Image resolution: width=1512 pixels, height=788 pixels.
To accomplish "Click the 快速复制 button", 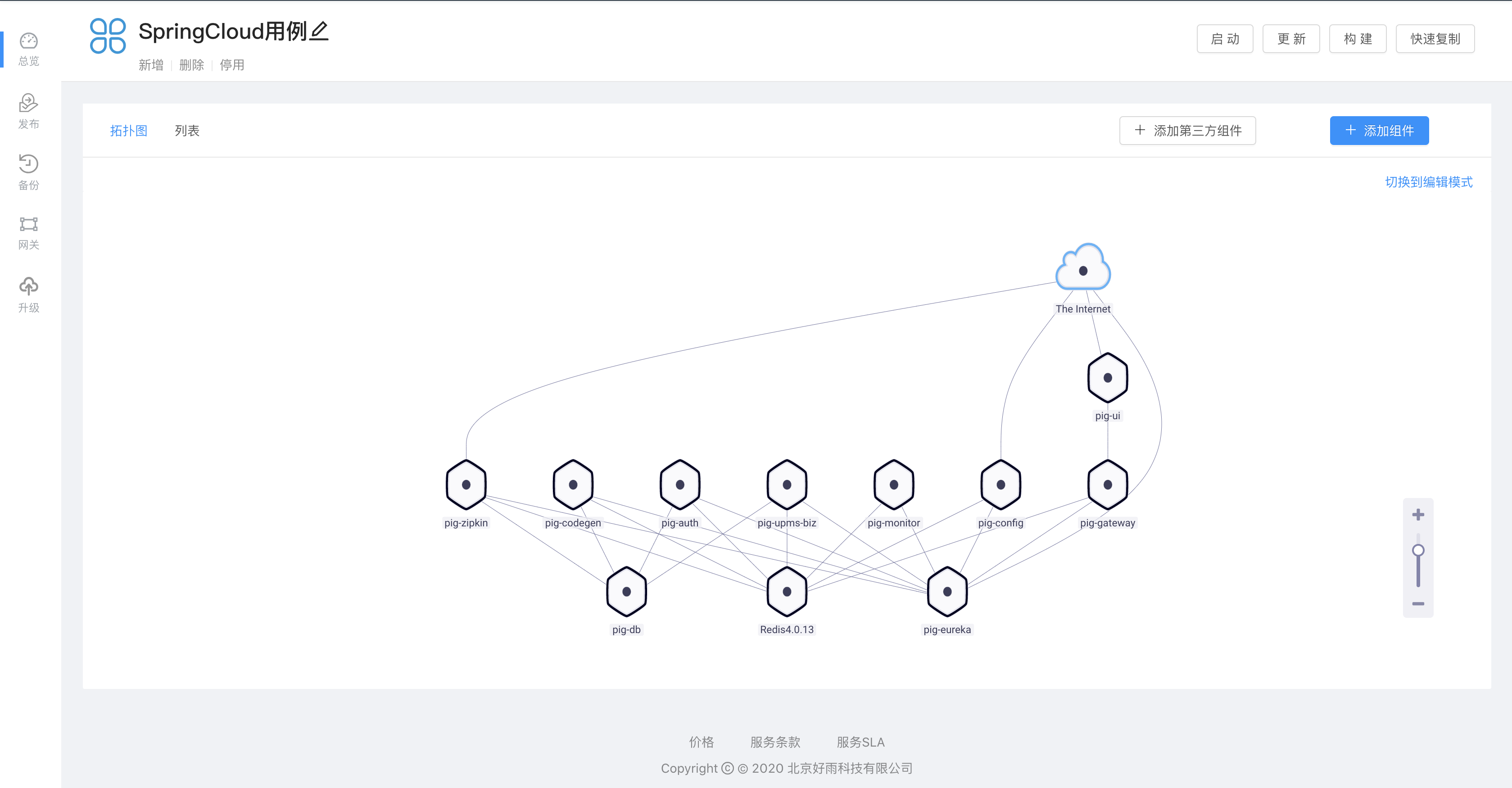I will pos(1435,39).
